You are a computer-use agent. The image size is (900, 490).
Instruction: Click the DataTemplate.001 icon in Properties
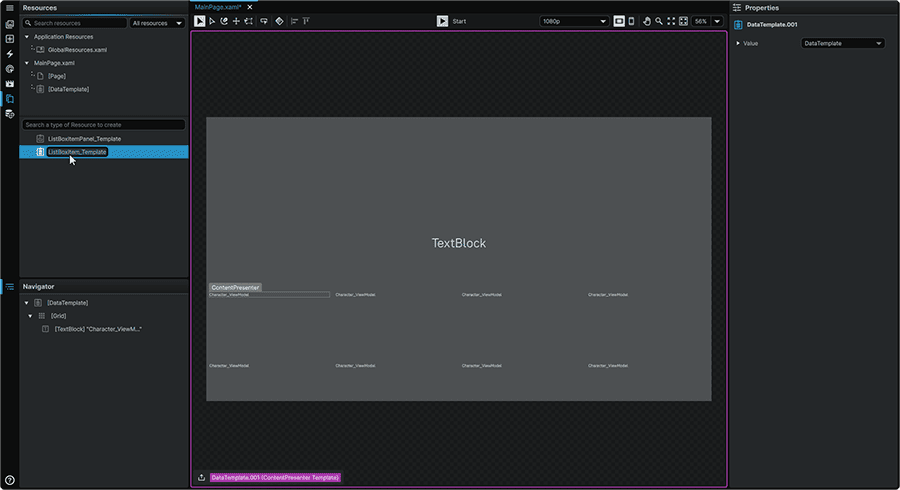coord(738,25)
